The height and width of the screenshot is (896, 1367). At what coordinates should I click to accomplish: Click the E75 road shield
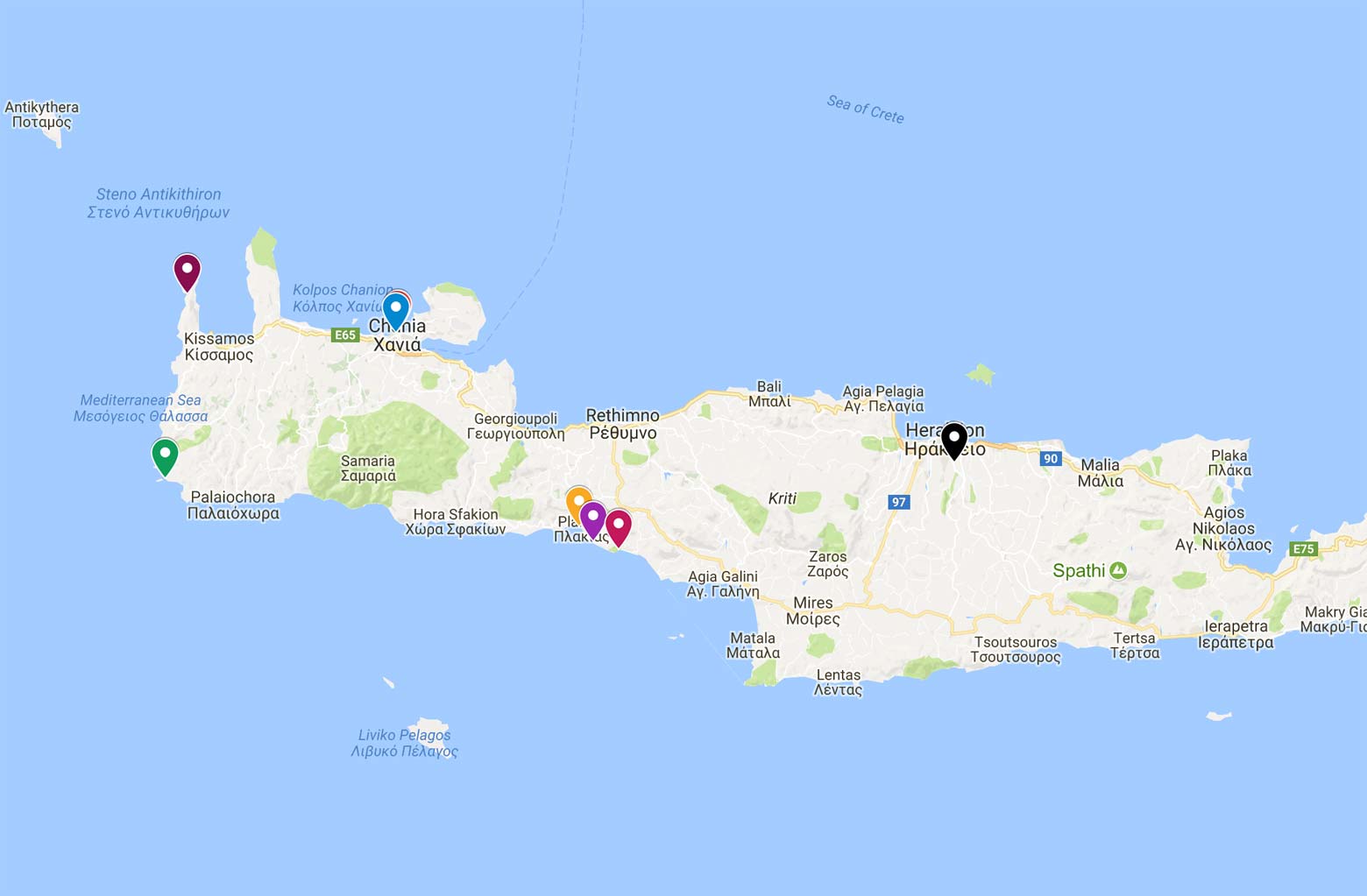point(1304,549)
